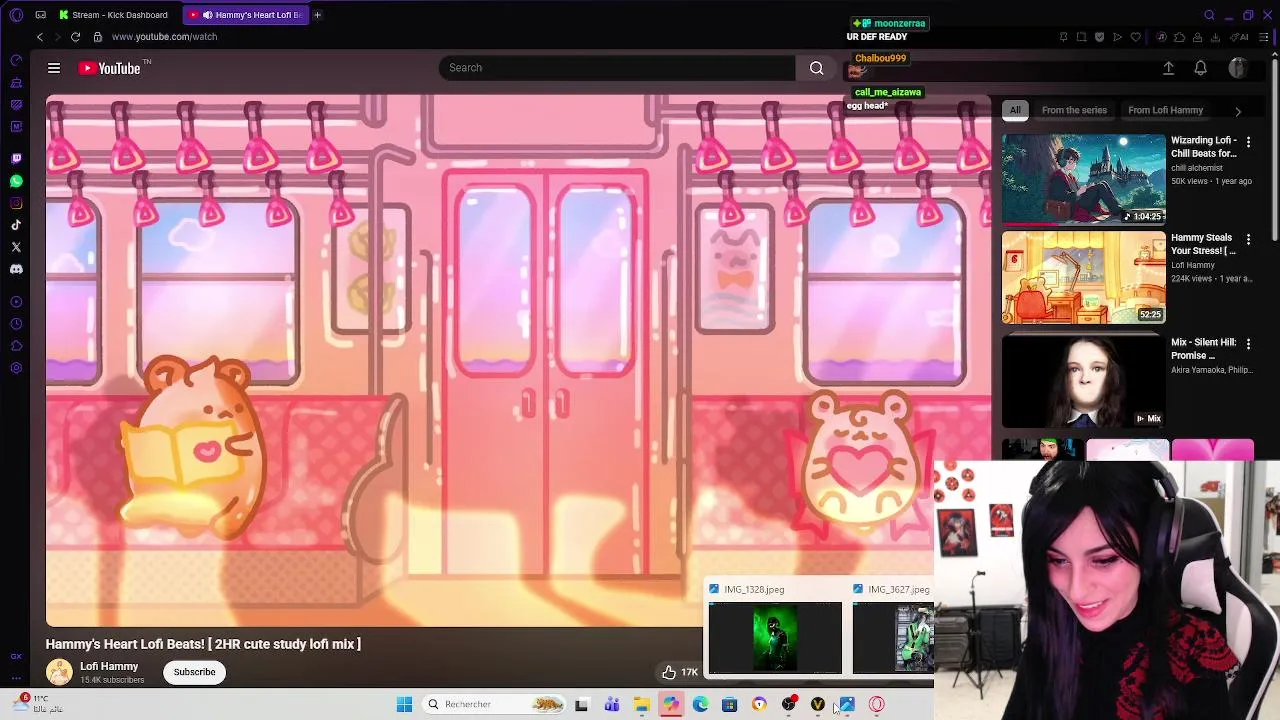The width and height of the screenshot is (1280, 720).
Task: Click the Mix - Silent Hill title
Action: click(x=1204, y=349)
